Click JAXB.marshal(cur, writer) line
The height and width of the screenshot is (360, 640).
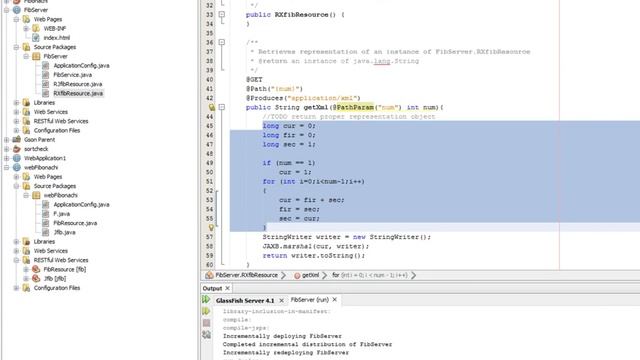[x=316, y=247]
